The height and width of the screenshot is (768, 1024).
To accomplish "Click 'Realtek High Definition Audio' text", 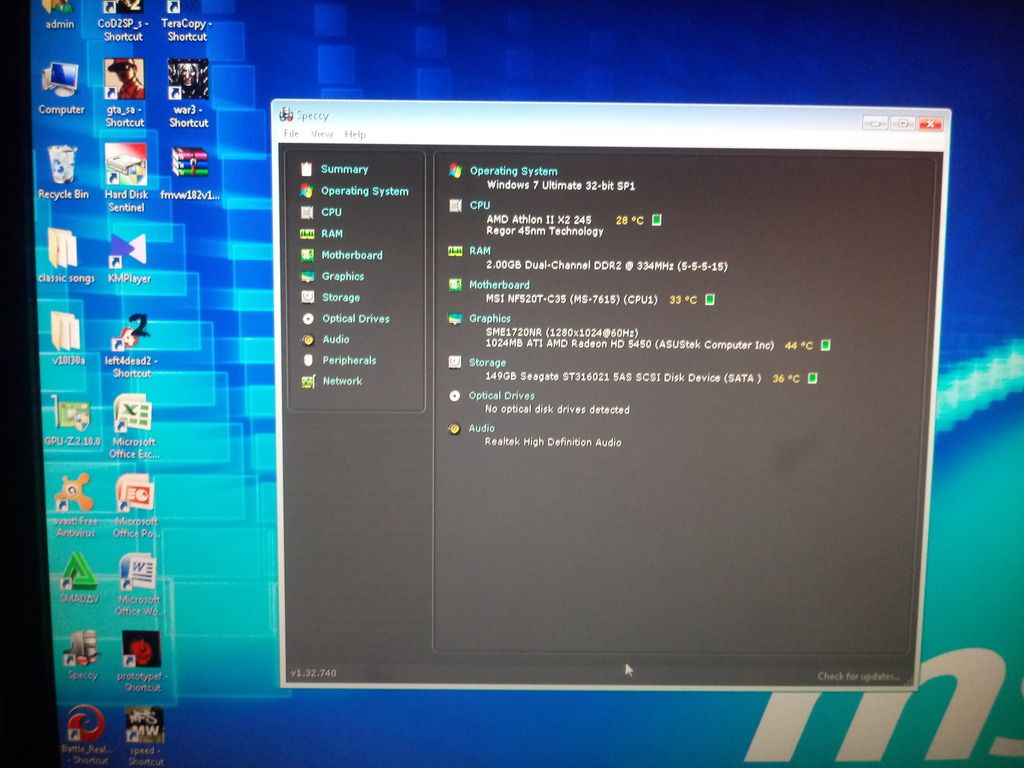I will point(552,442).
